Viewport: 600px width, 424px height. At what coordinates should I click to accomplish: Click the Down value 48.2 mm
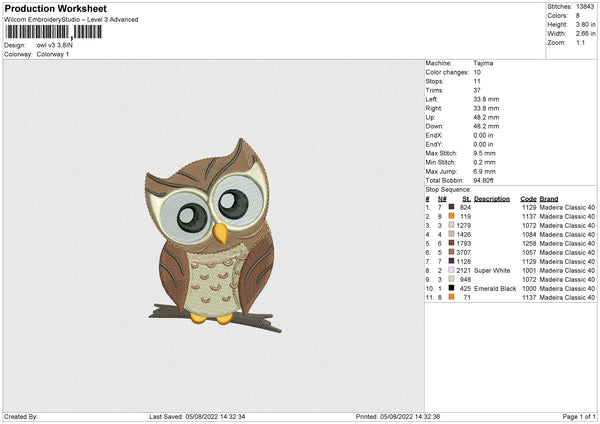point(486,126)
